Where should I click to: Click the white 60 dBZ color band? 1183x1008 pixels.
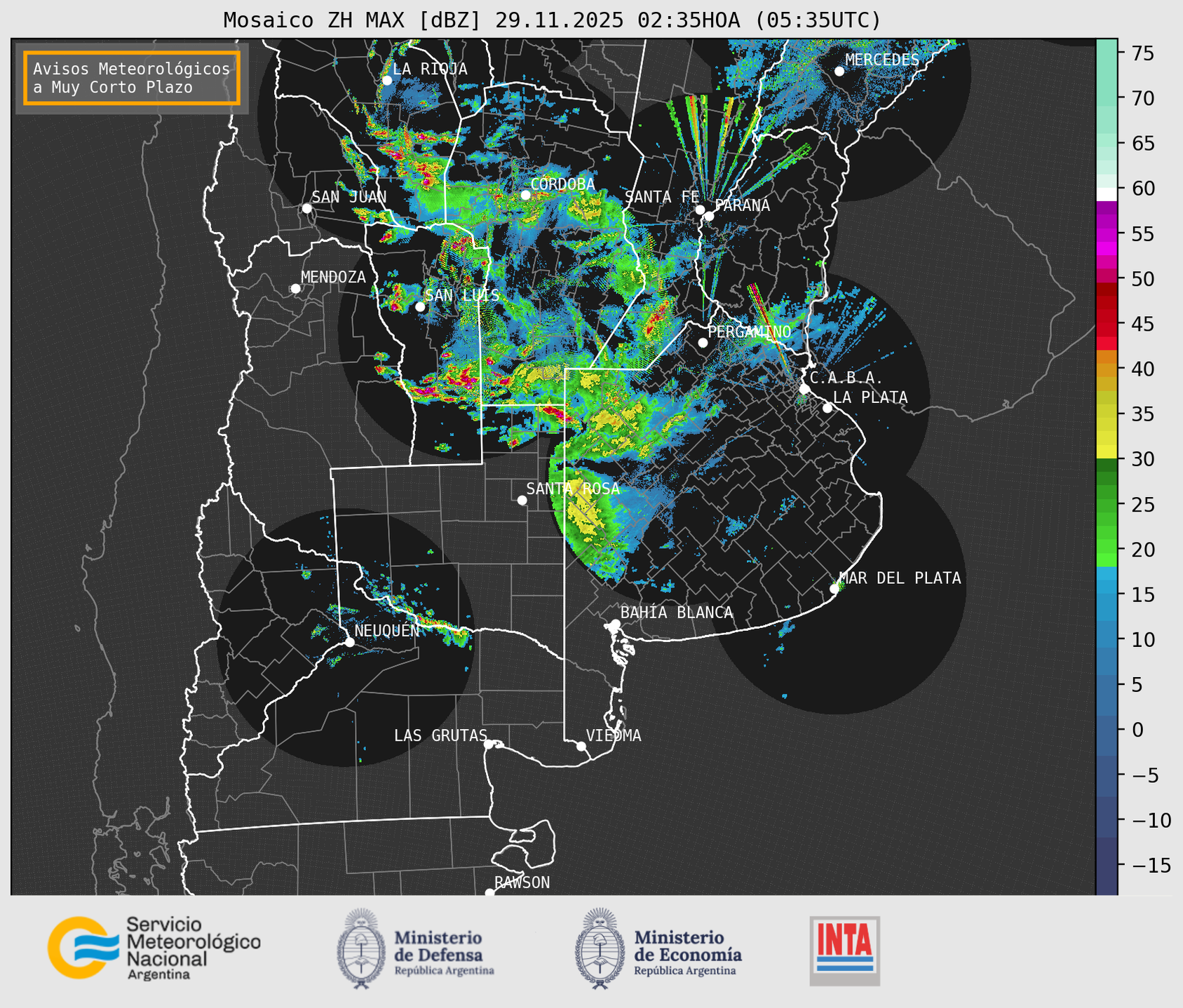(x=1107, y=194)
